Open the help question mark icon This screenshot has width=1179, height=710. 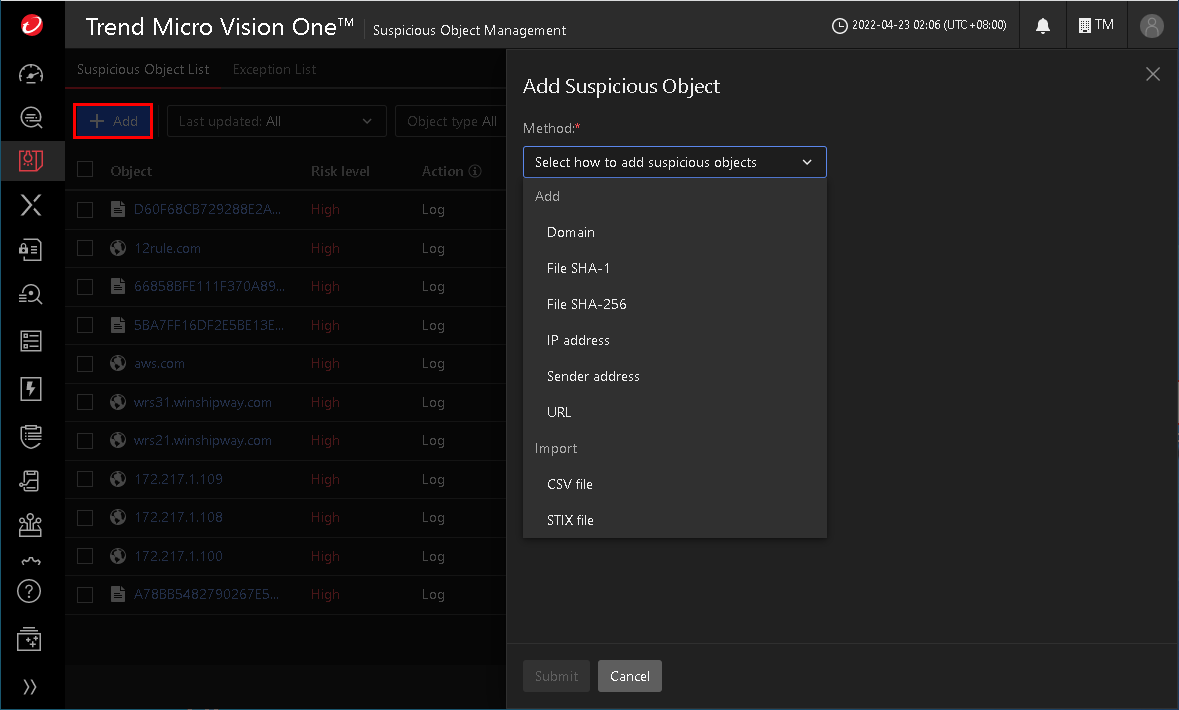coord(30,590)
